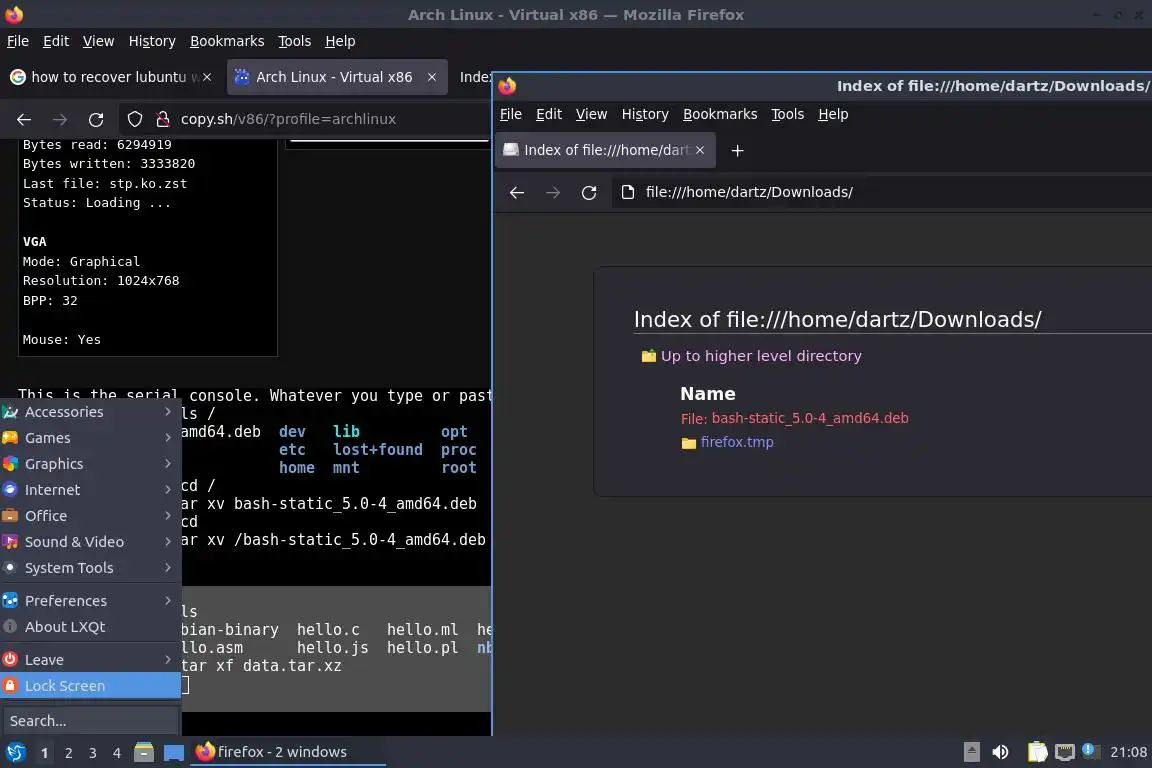Expand the Sound & Video submenu arrow
This screenshot has height=768, width=1152.
168,542
